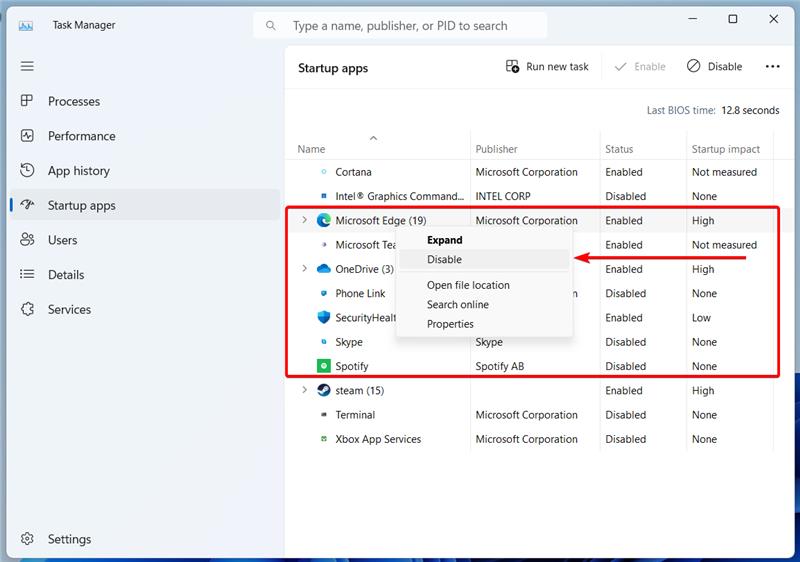Choose Disable from the context menu

point(445,259)
